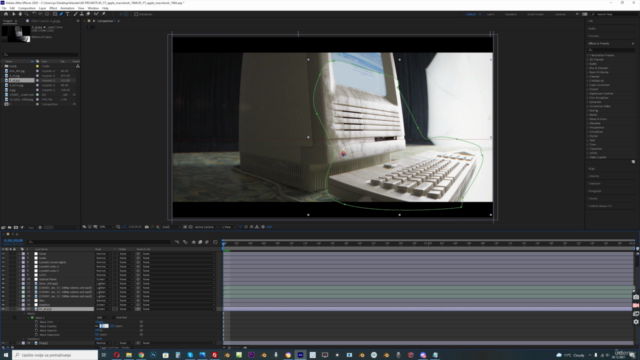Select the Roto Brush tool
This screenshot has width=640, height=360.
pos(96,14)
